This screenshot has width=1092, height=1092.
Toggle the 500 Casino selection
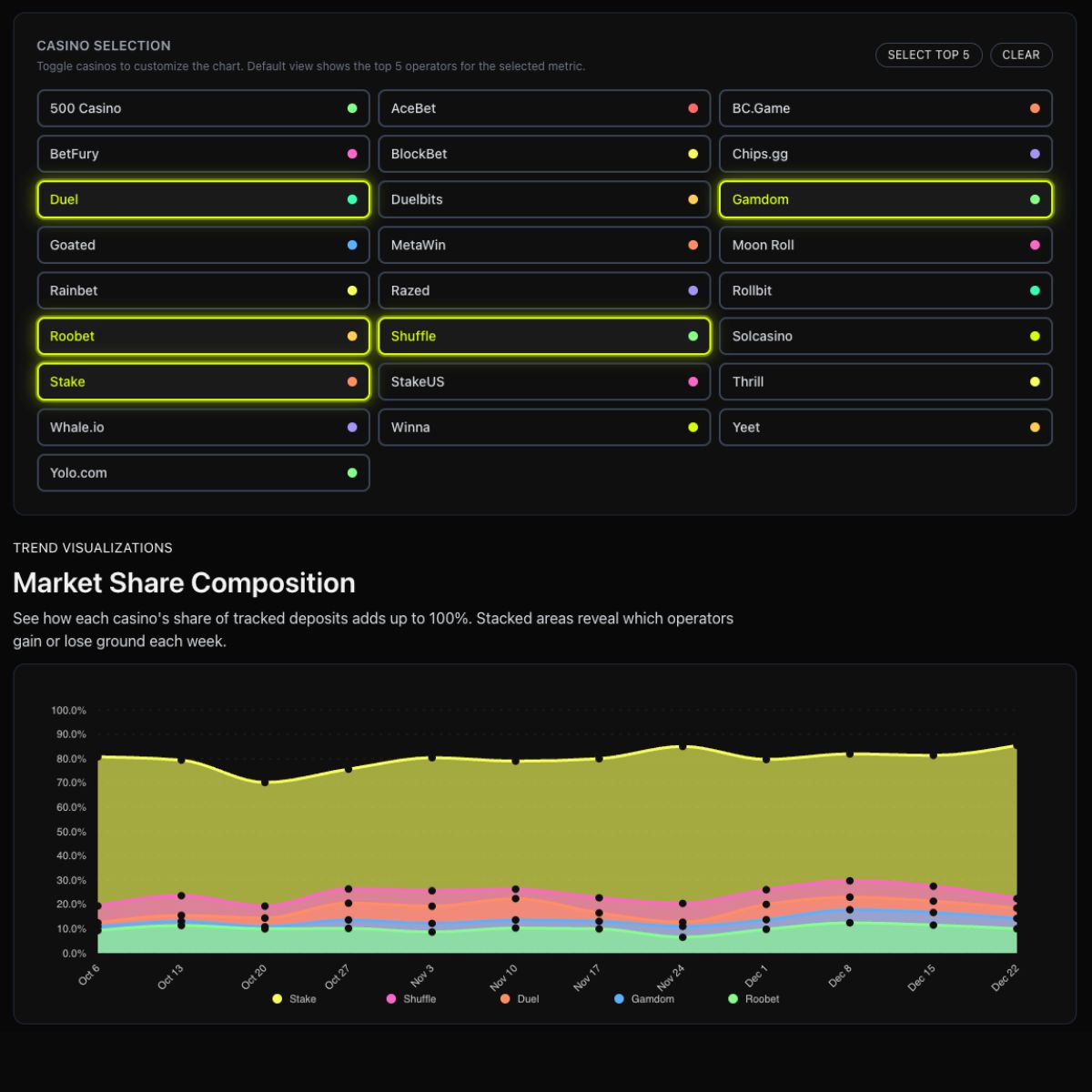pos(203,108)
